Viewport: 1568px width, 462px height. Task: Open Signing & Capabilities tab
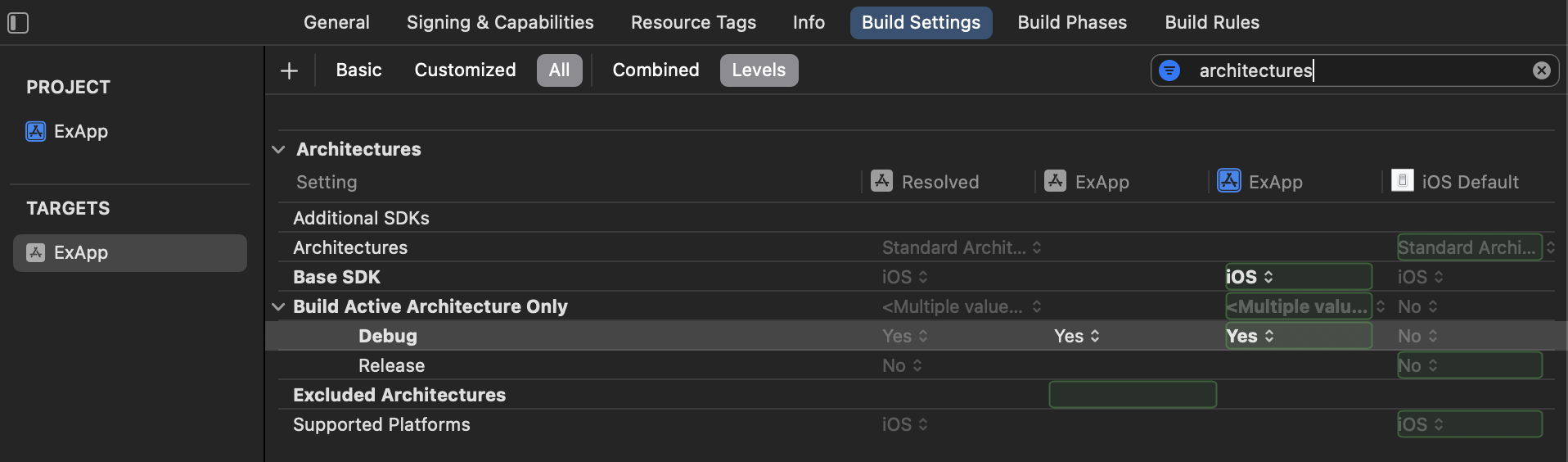[500, 23]
